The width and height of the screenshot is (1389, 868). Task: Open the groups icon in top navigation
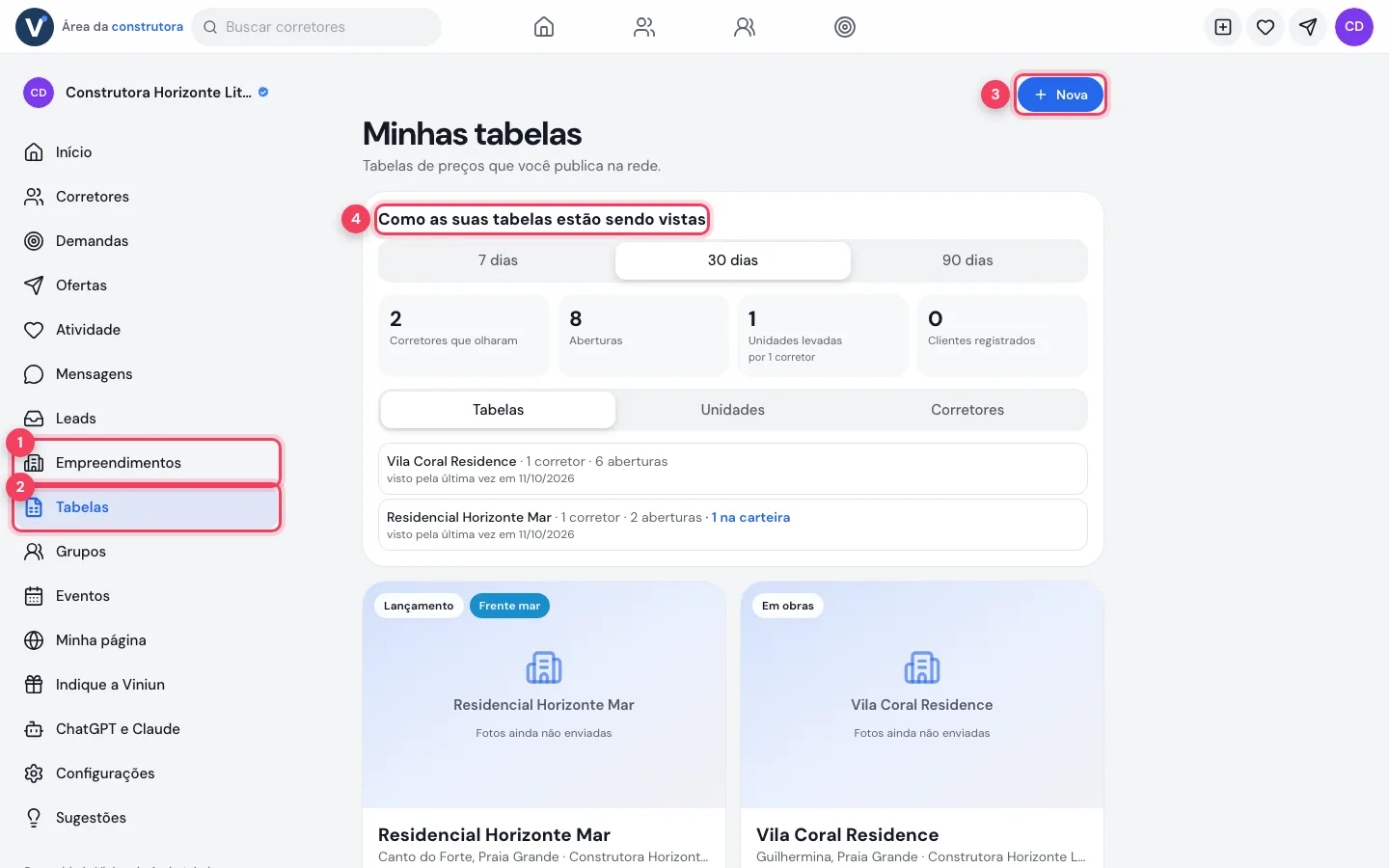[745, 27]
